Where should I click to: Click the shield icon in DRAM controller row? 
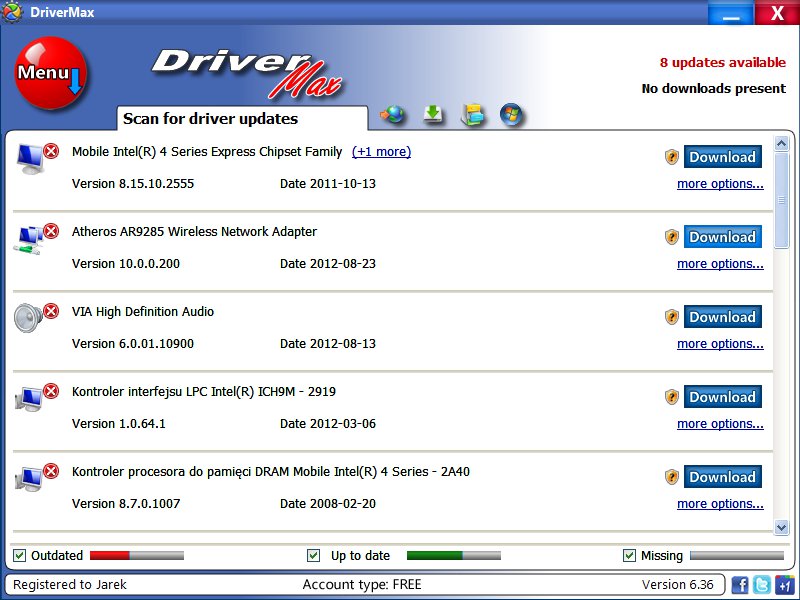671,477
